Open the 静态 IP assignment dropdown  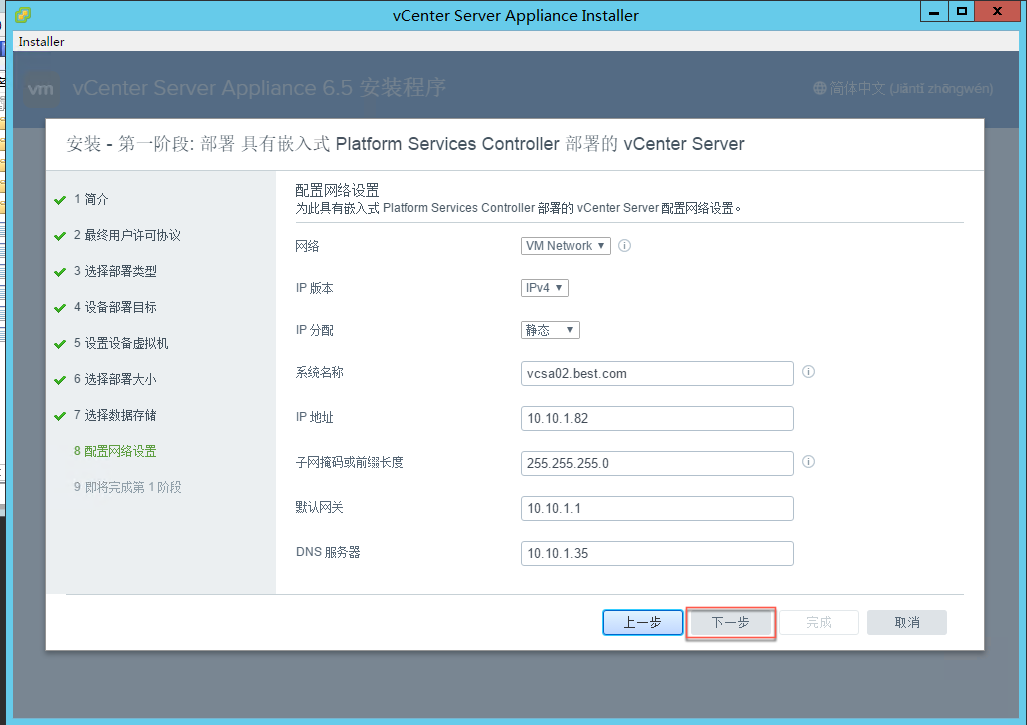550,330
